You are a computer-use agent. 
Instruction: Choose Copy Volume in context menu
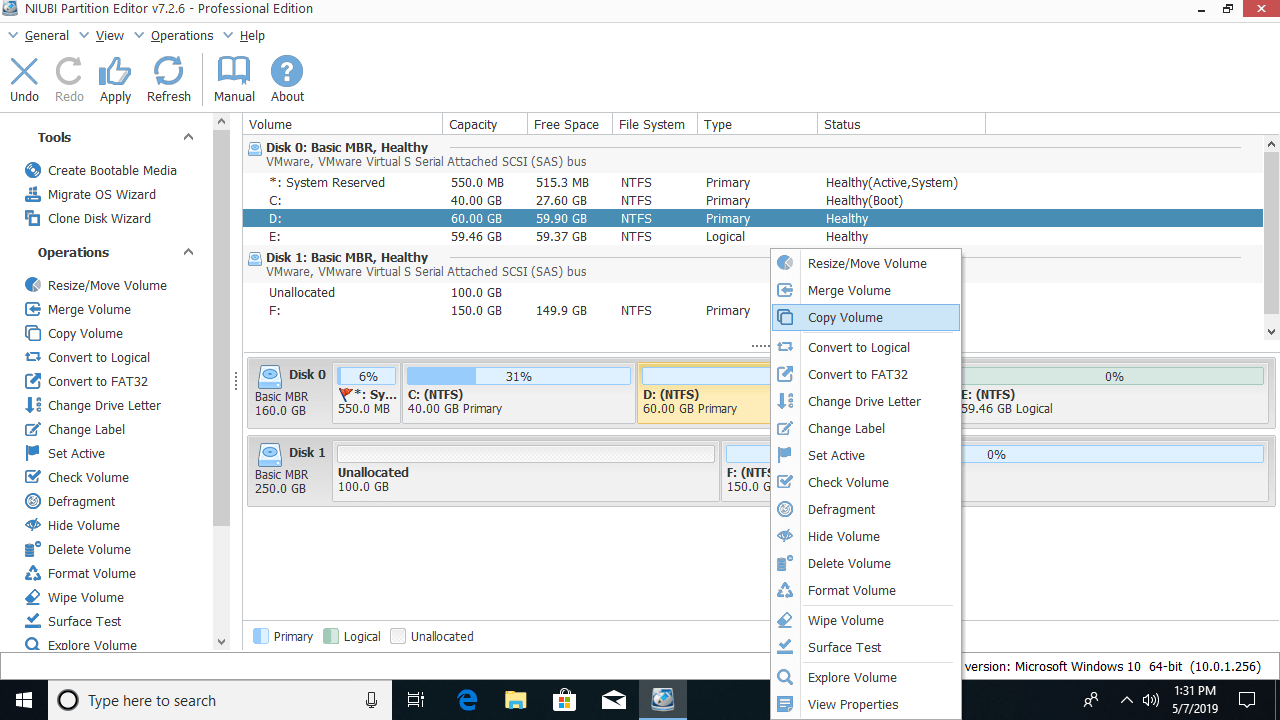[845, 317]
